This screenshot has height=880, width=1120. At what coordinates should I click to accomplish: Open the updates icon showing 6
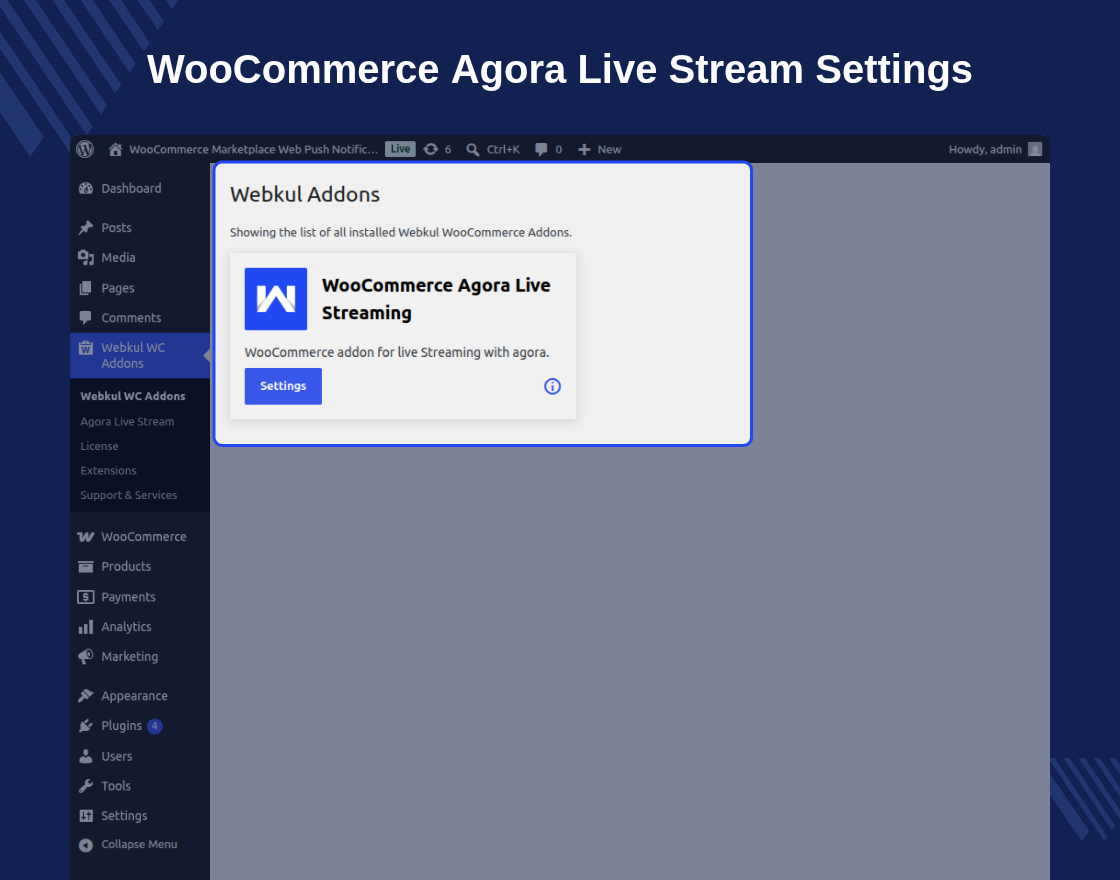(x=431, y=149)
